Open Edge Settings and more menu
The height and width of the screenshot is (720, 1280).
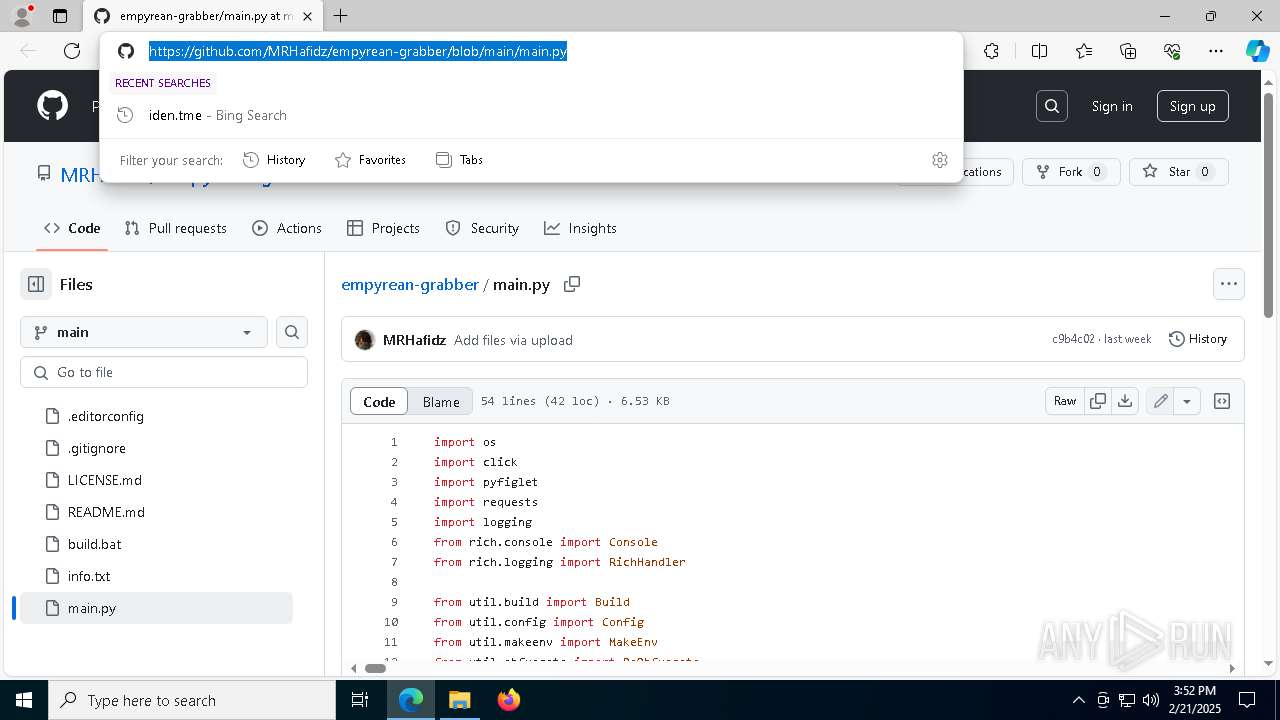pyautogui.click(x=1216, y=51)
